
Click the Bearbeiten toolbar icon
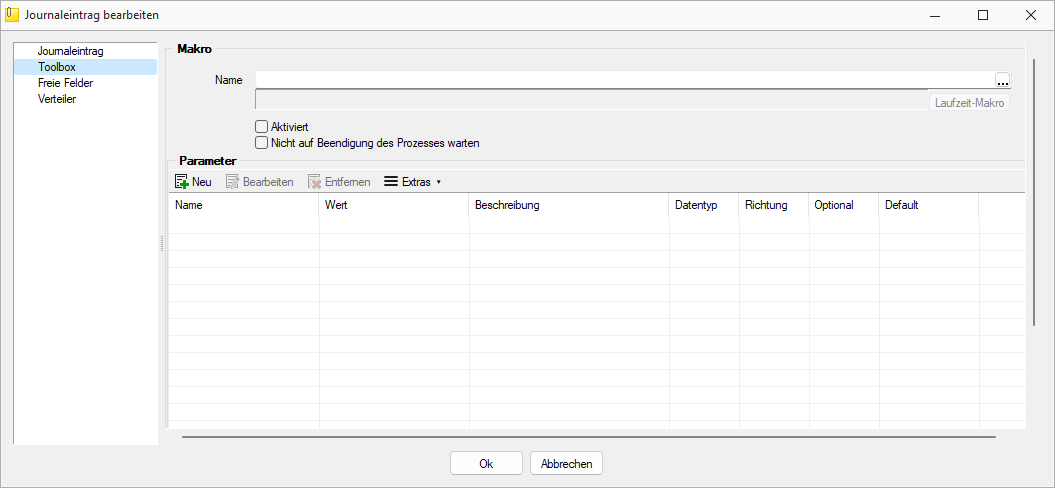pyautogui.click(x=233, y=182)
